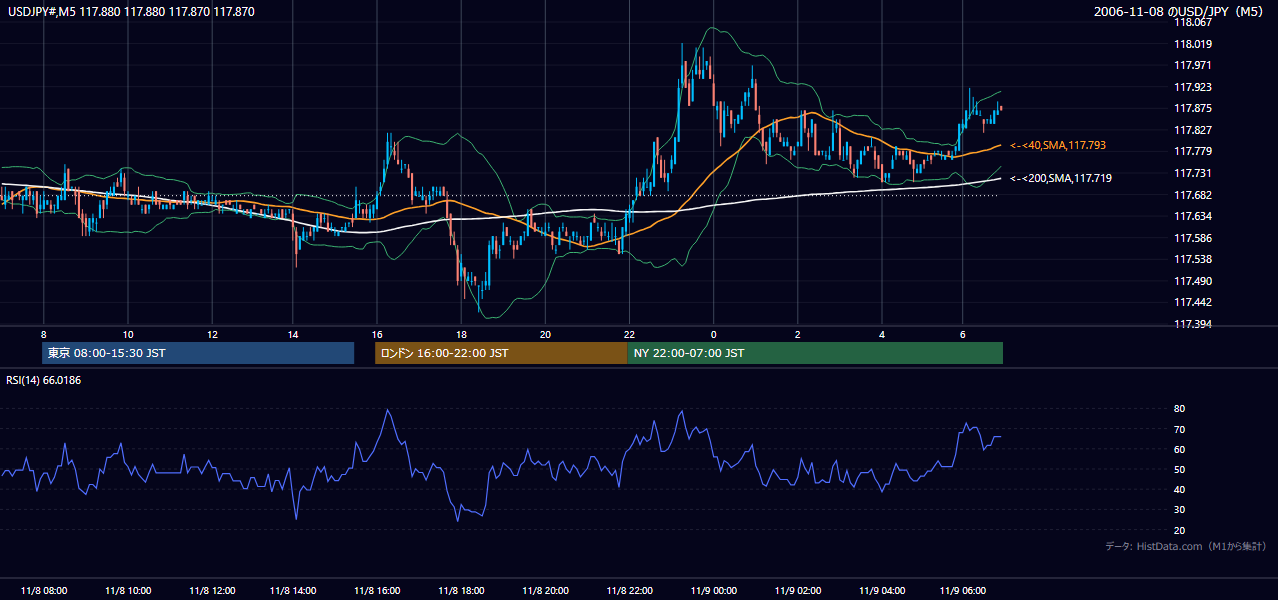Click bottom axis label 11/8 08:00
The height and width of the screenshot is (600, 1278).
click(43, 591)
